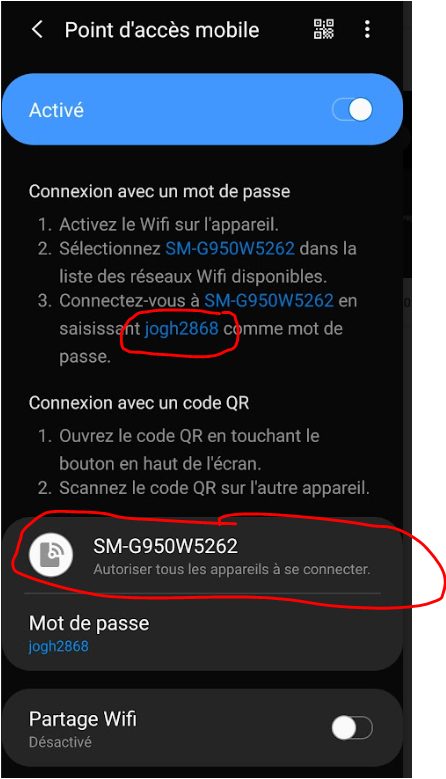This screenshot has height=779, width=446.
Task: Tap Autoriser tous les appareils subtitle
Action: pyautogui.click(x=231, y=569)
